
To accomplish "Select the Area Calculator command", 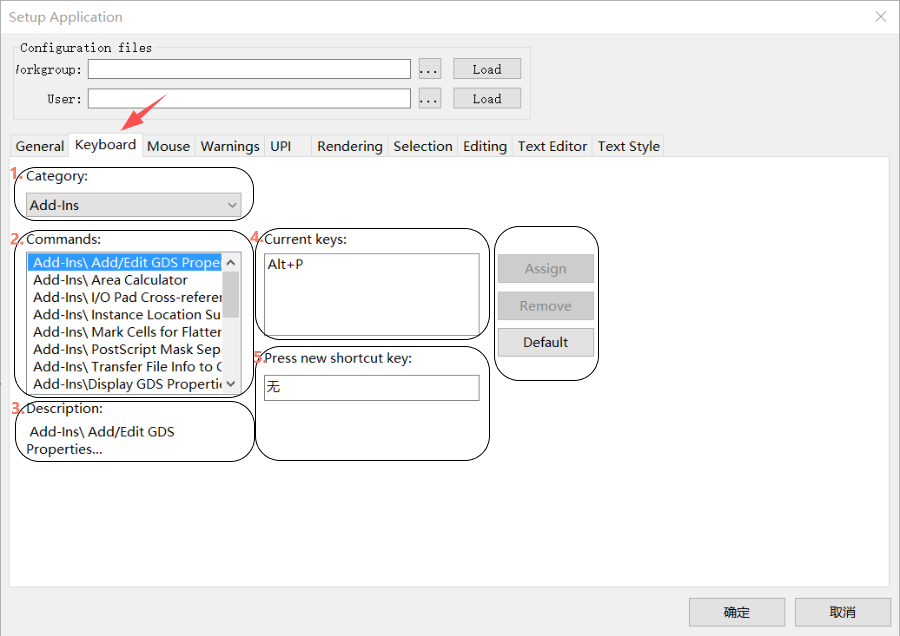I will click(110, 280).
